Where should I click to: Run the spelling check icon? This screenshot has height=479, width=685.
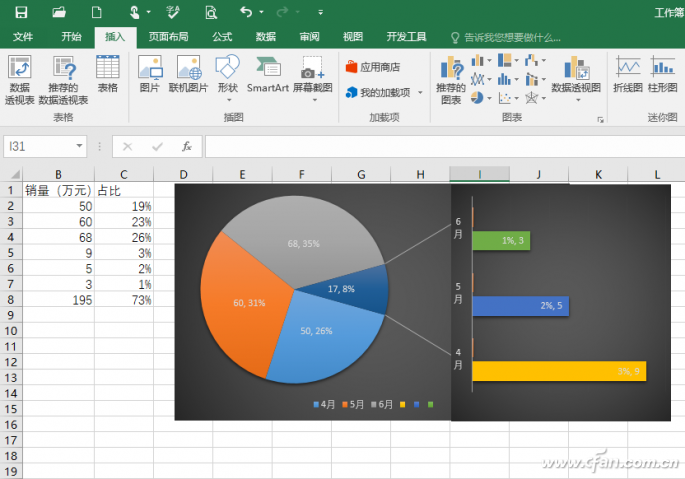[173, 12]
